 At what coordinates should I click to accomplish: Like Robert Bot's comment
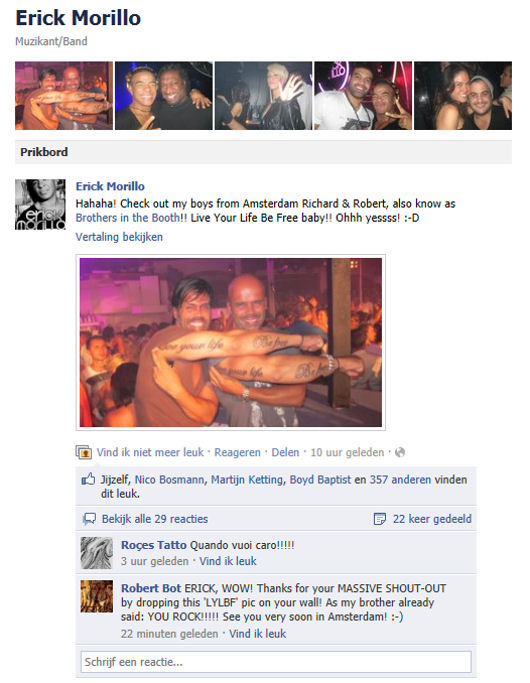(x=257, y=634)
